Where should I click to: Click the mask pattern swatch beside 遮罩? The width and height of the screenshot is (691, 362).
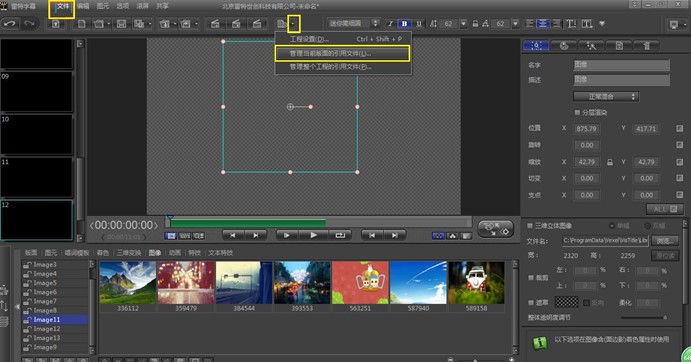point(566,302)
